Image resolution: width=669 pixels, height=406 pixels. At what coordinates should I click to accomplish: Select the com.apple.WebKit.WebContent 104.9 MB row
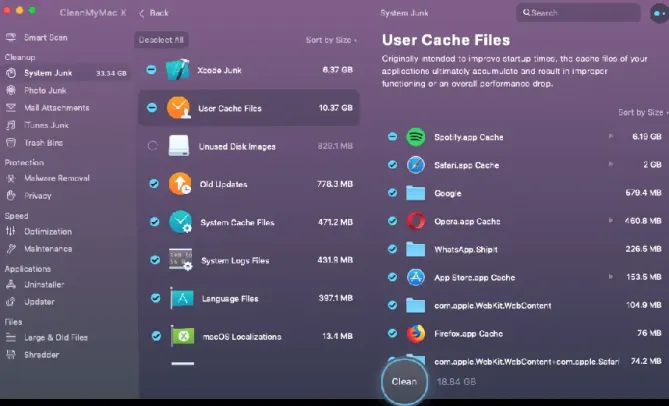525,305
